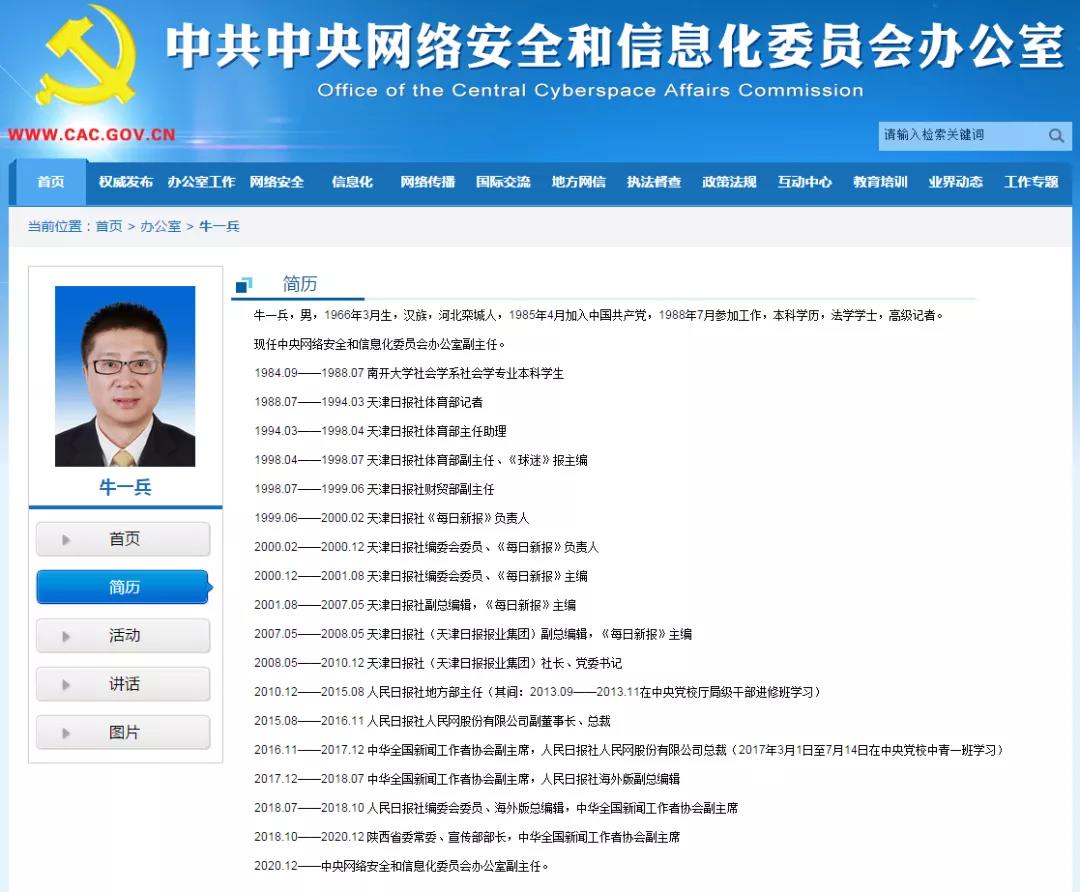The height and width of the screenshot is (892, 1080).
Task: Click the final 2020.12 résumé line
Action: click(x=401, y=865)
